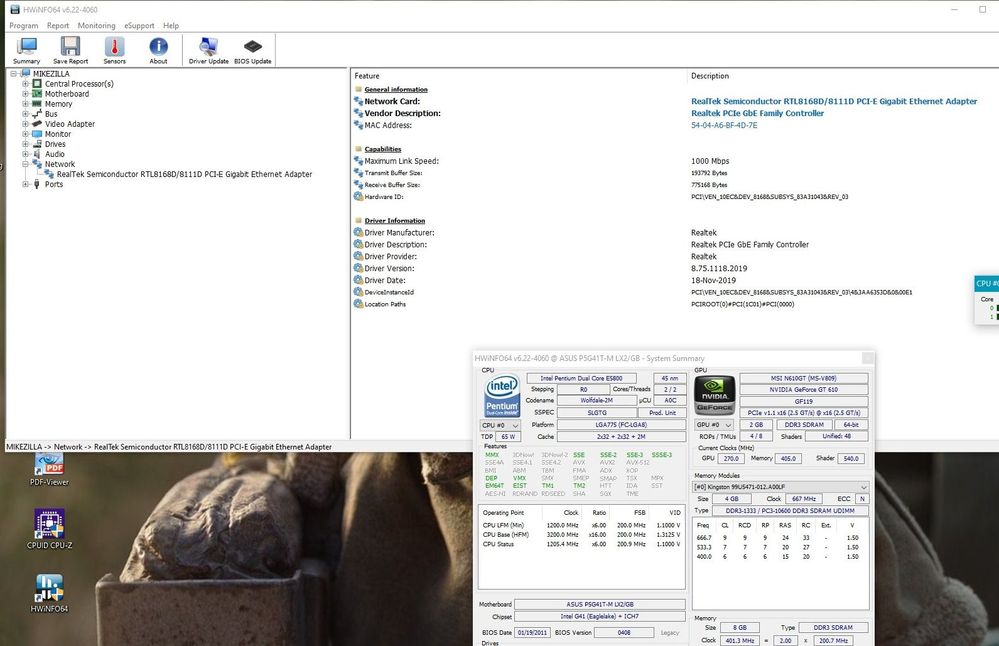Click DDR3-1333 memory type field
The height and width of the screenshot is (646, 999).
(789, 511)
